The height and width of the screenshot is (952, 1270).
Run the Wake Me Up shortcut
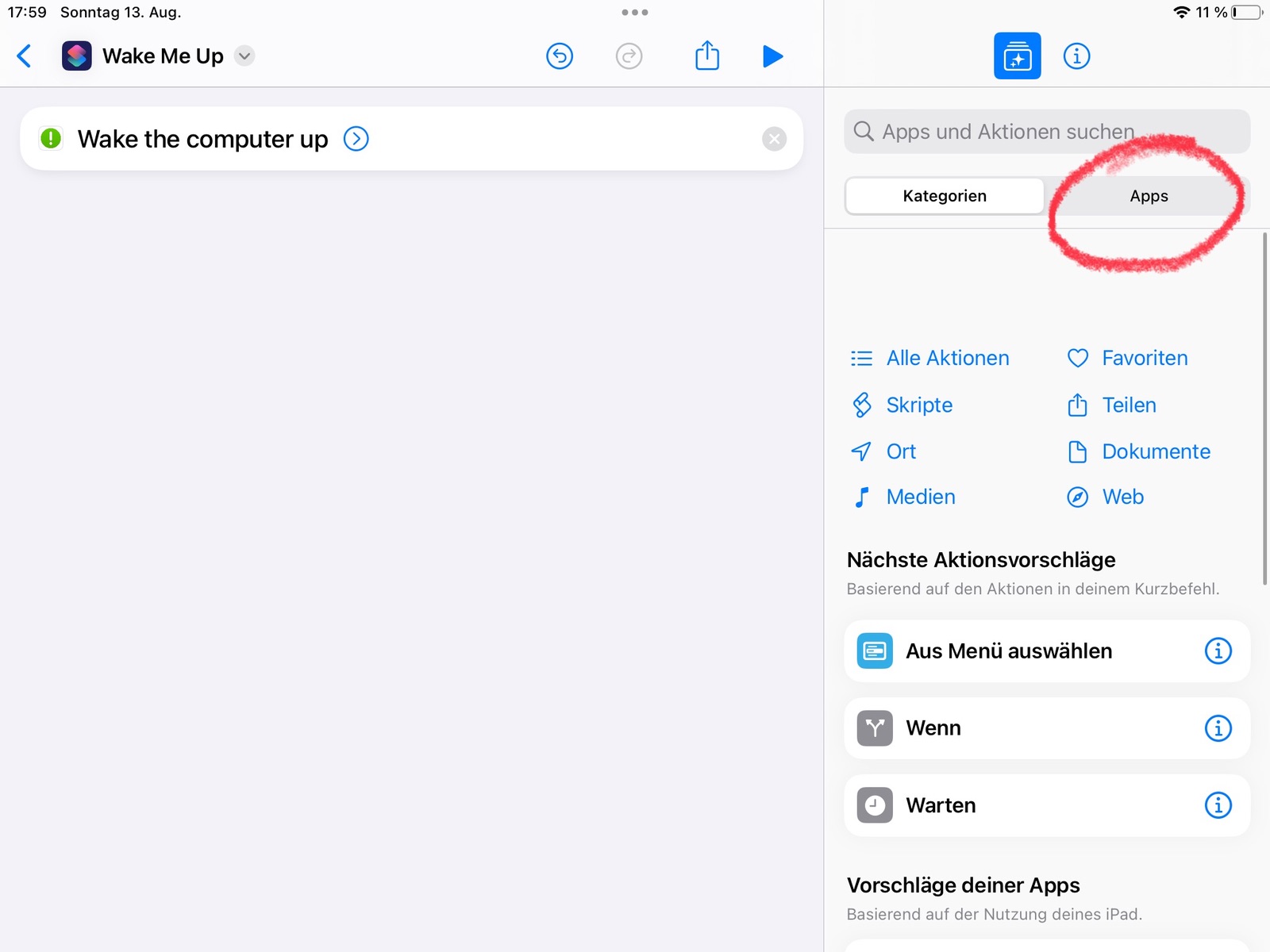(772, 56)
